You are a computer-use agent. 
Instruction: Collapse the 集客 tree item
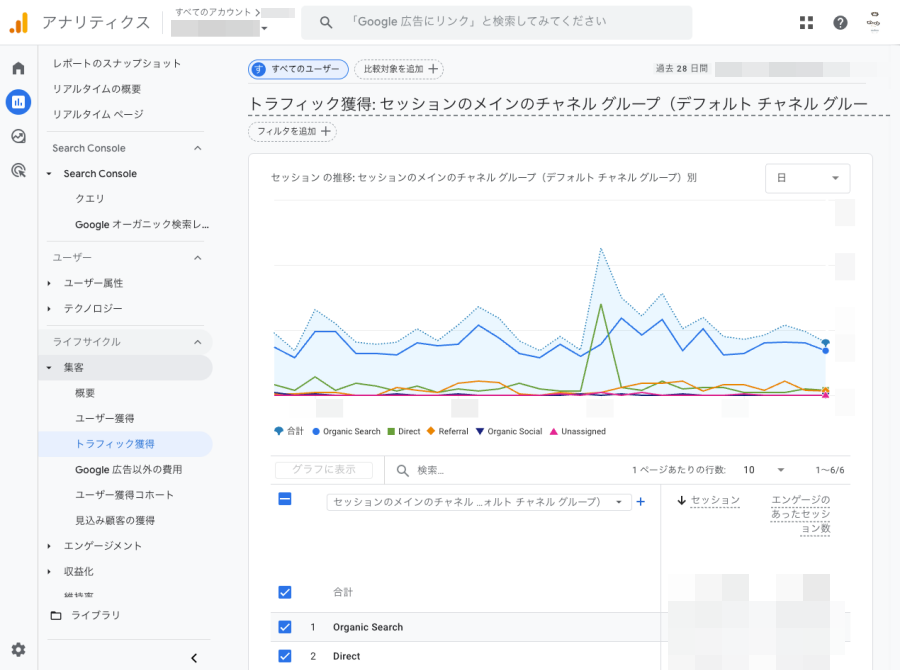(49, 367)
